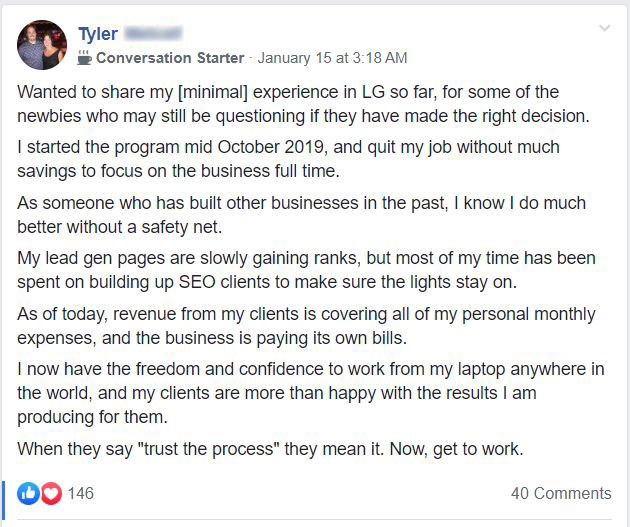
Task: Click the name Tyler in the post header
Action: [98, 34]
